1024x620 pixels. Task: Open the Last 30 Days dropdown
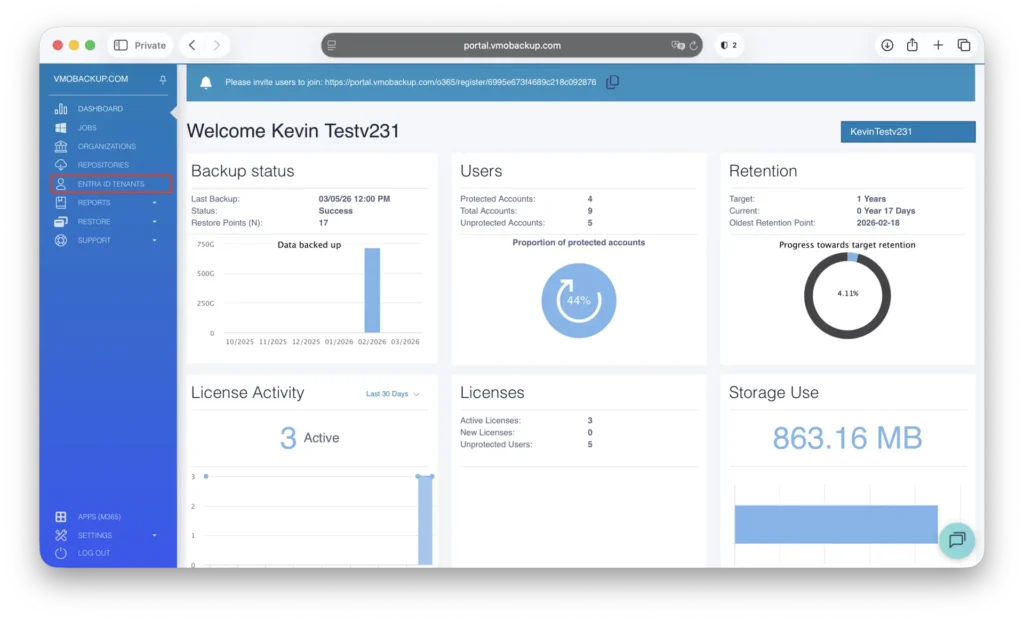[x=392, y=394]
